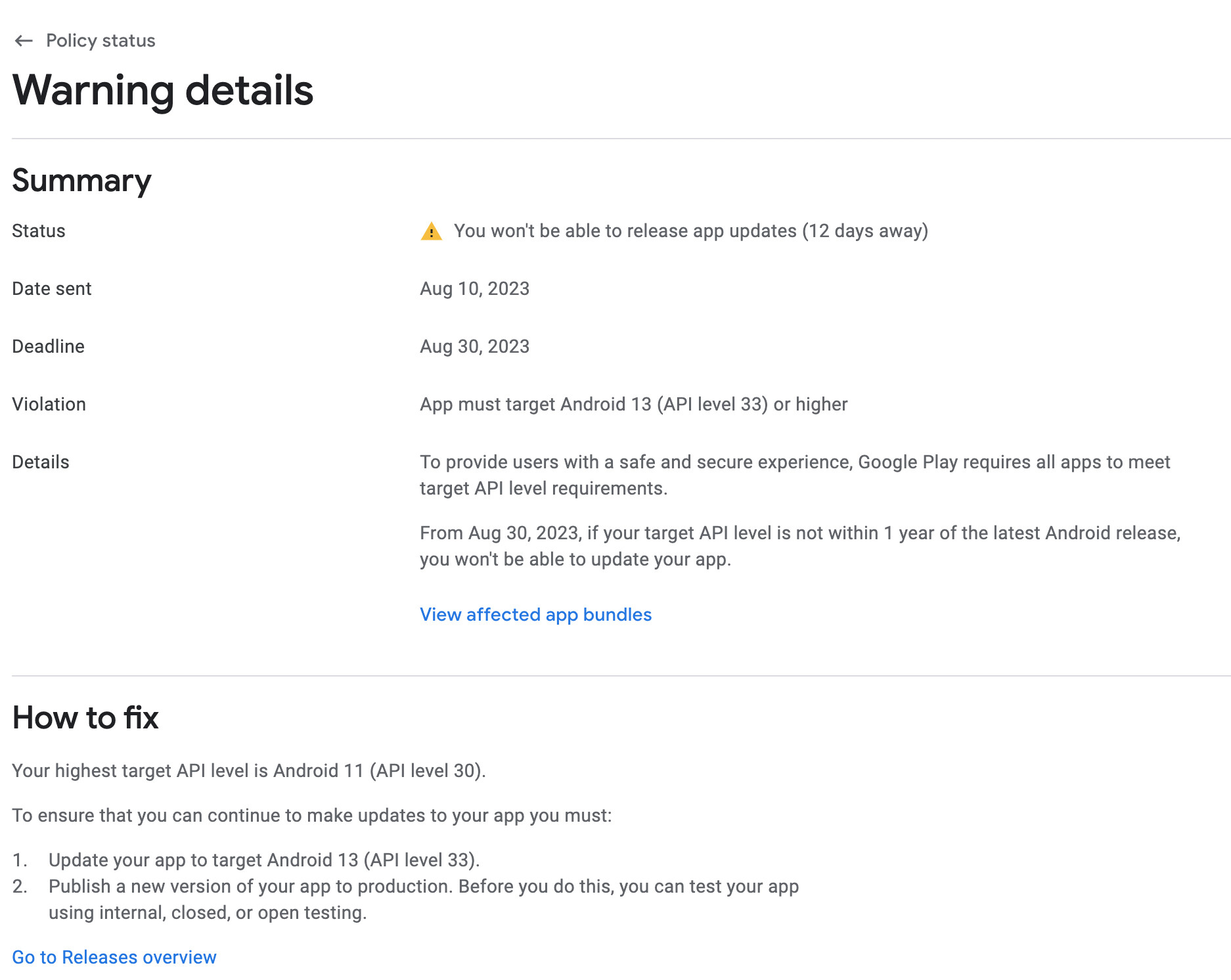The height and width of the screenshot is (980, 1231).
Task: Click the Deadline value Aug 30, 2023
Action: pyautogui.click(x=474, y=347)
